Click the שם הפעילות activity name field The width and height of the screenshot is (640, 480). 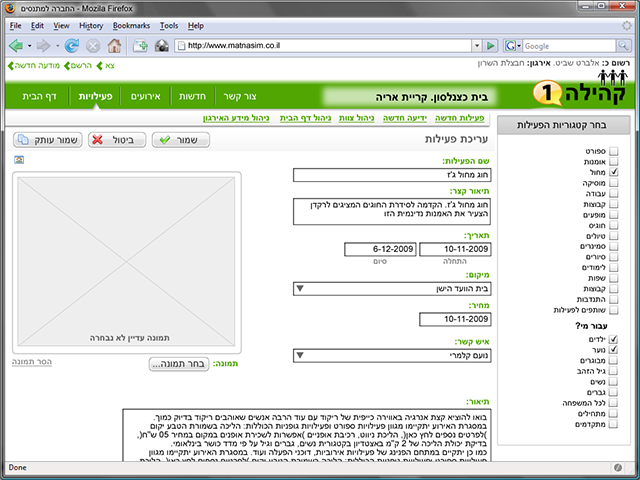[392, 175]
